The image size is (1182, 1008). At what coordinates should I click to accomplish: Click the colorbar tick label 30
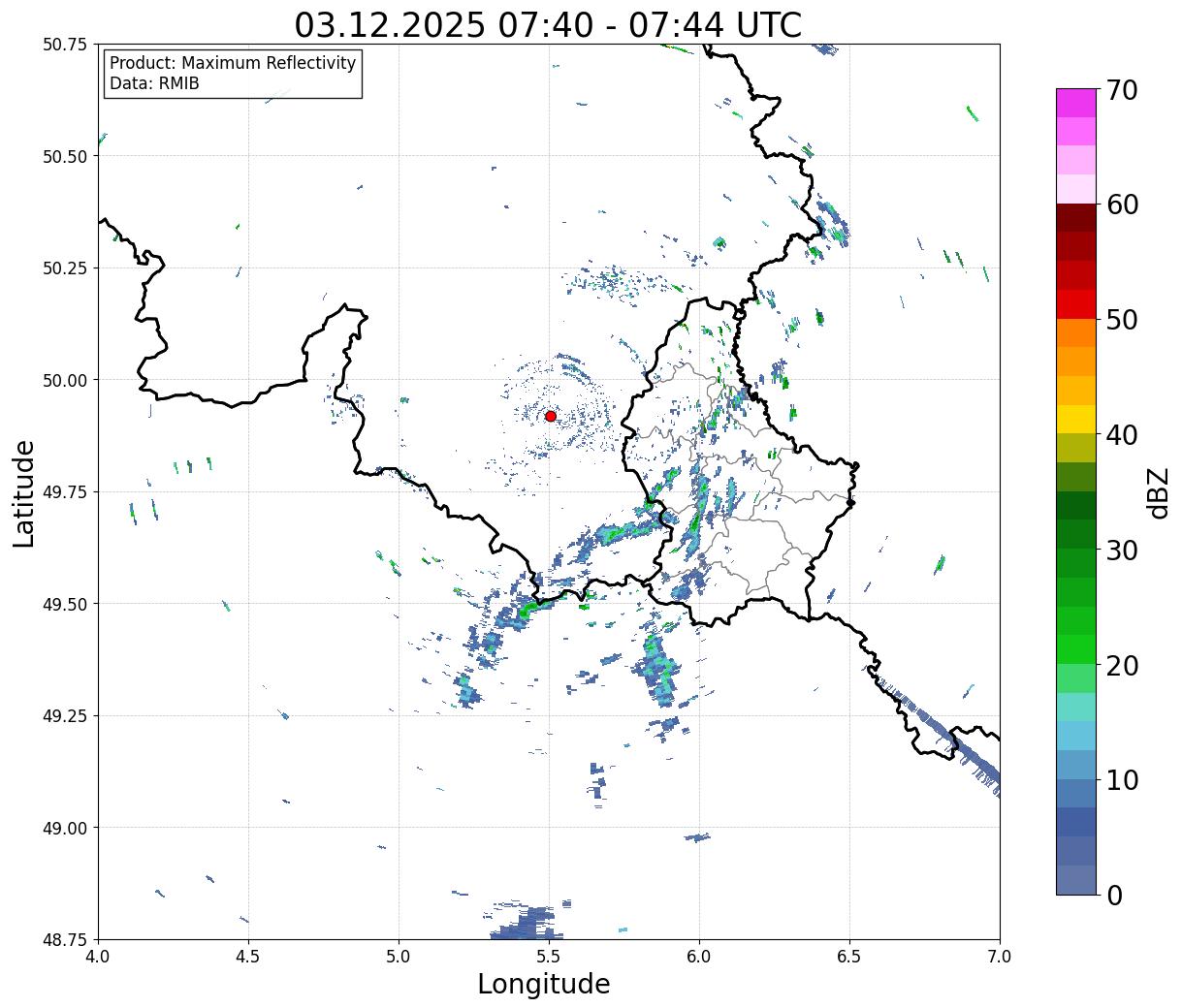click(1121, 550)
